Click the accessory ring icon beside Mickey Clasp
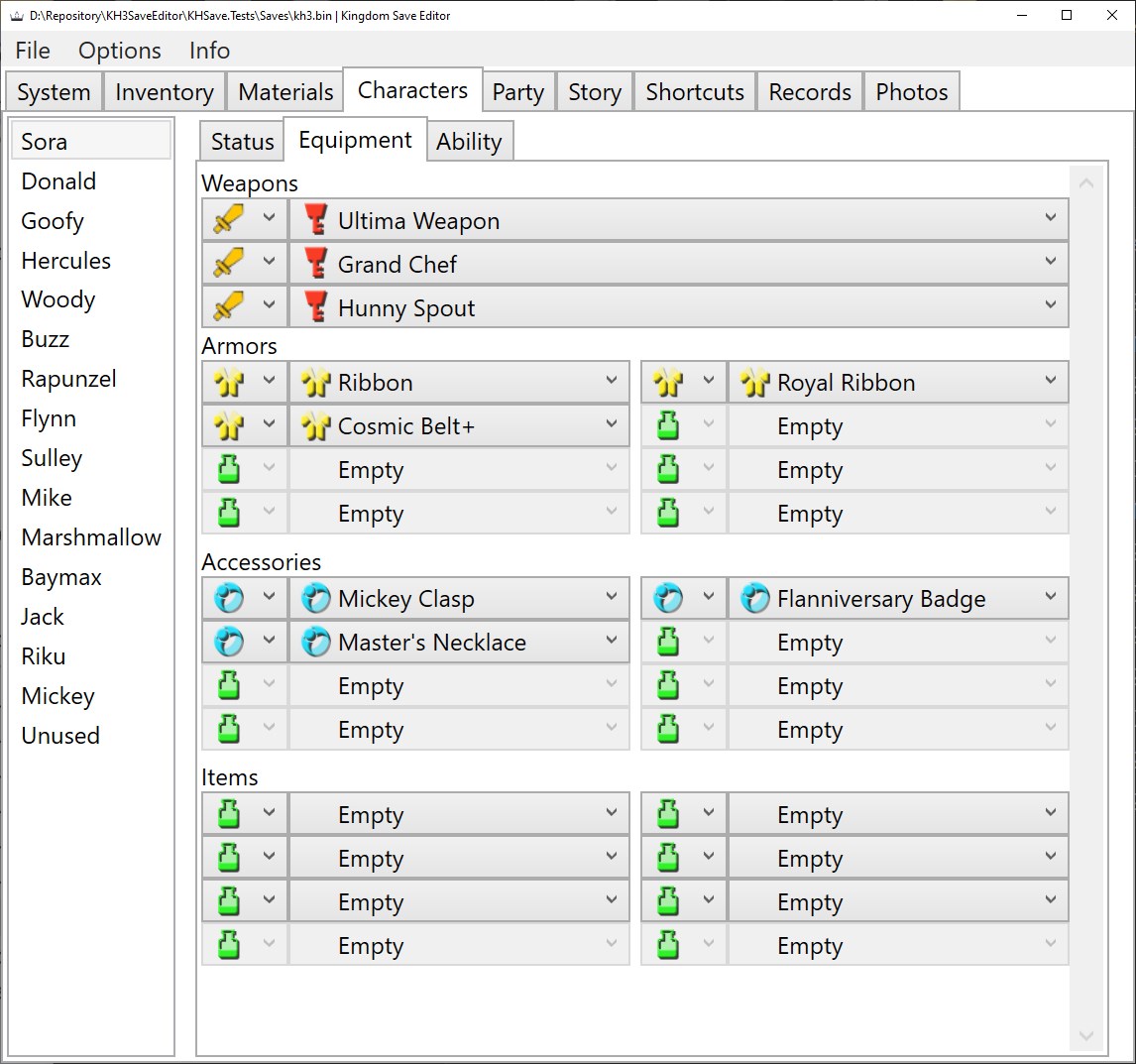The width and height of the screenshot is (1136, 1064). coord(229,599)
